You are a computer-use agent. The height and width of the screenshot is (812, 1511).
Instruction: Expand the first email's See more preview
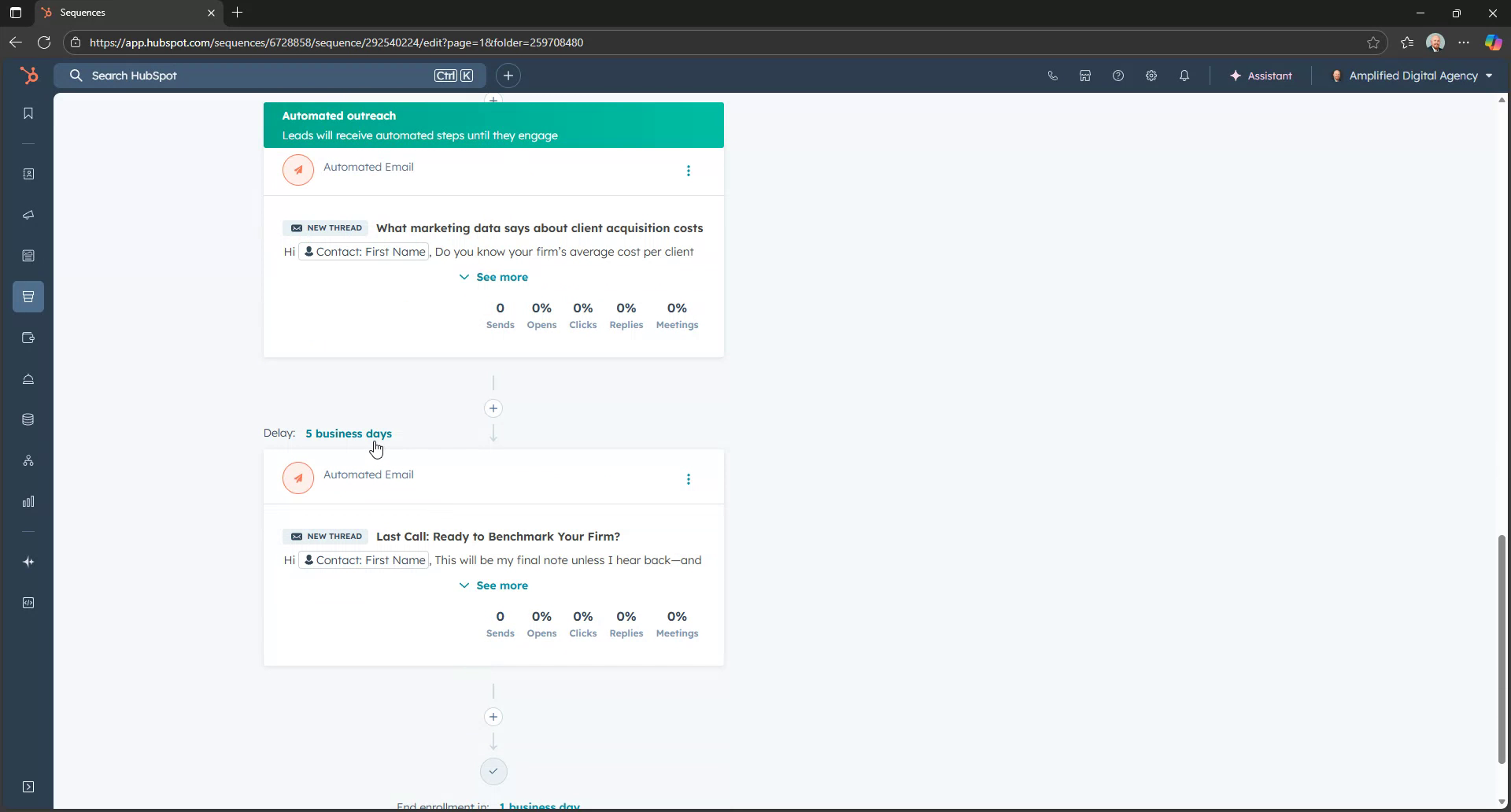tap(493, 277)
